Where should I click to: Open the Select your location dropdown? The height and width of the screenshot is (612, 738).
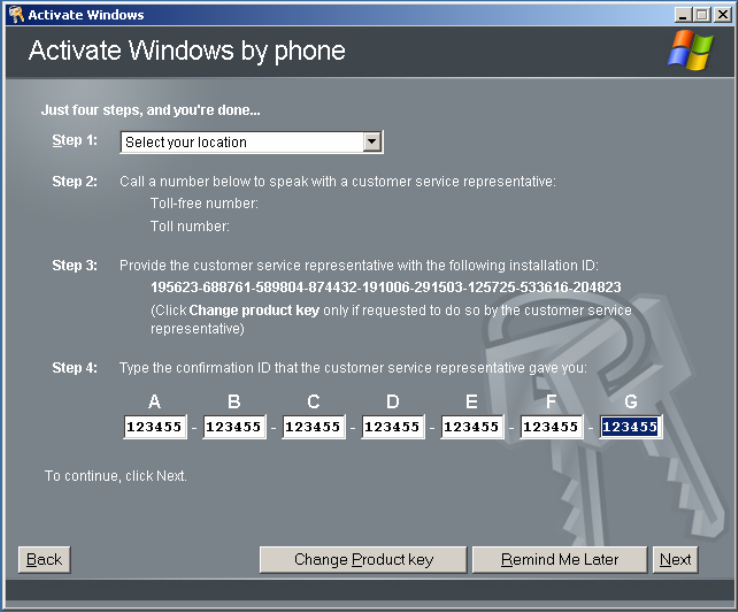(x=252, y=142)
